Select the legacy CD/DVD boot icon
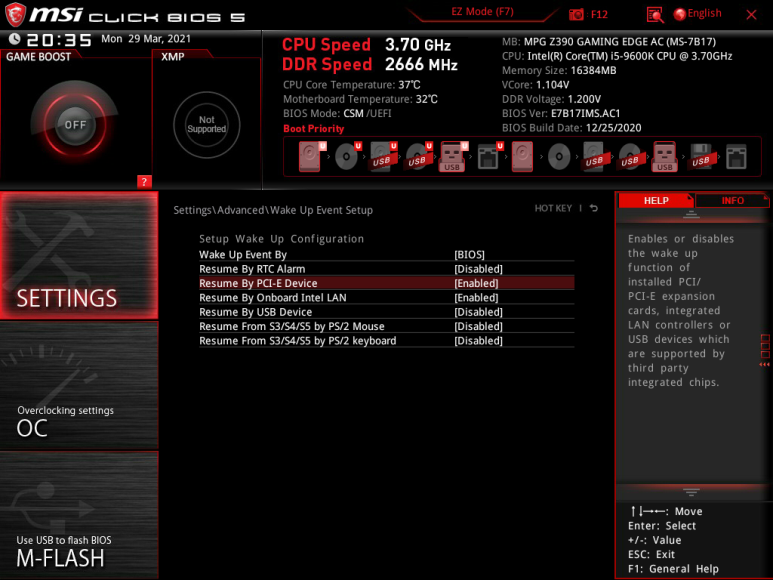The image size is (773, 580). click(x=559, y=157)
